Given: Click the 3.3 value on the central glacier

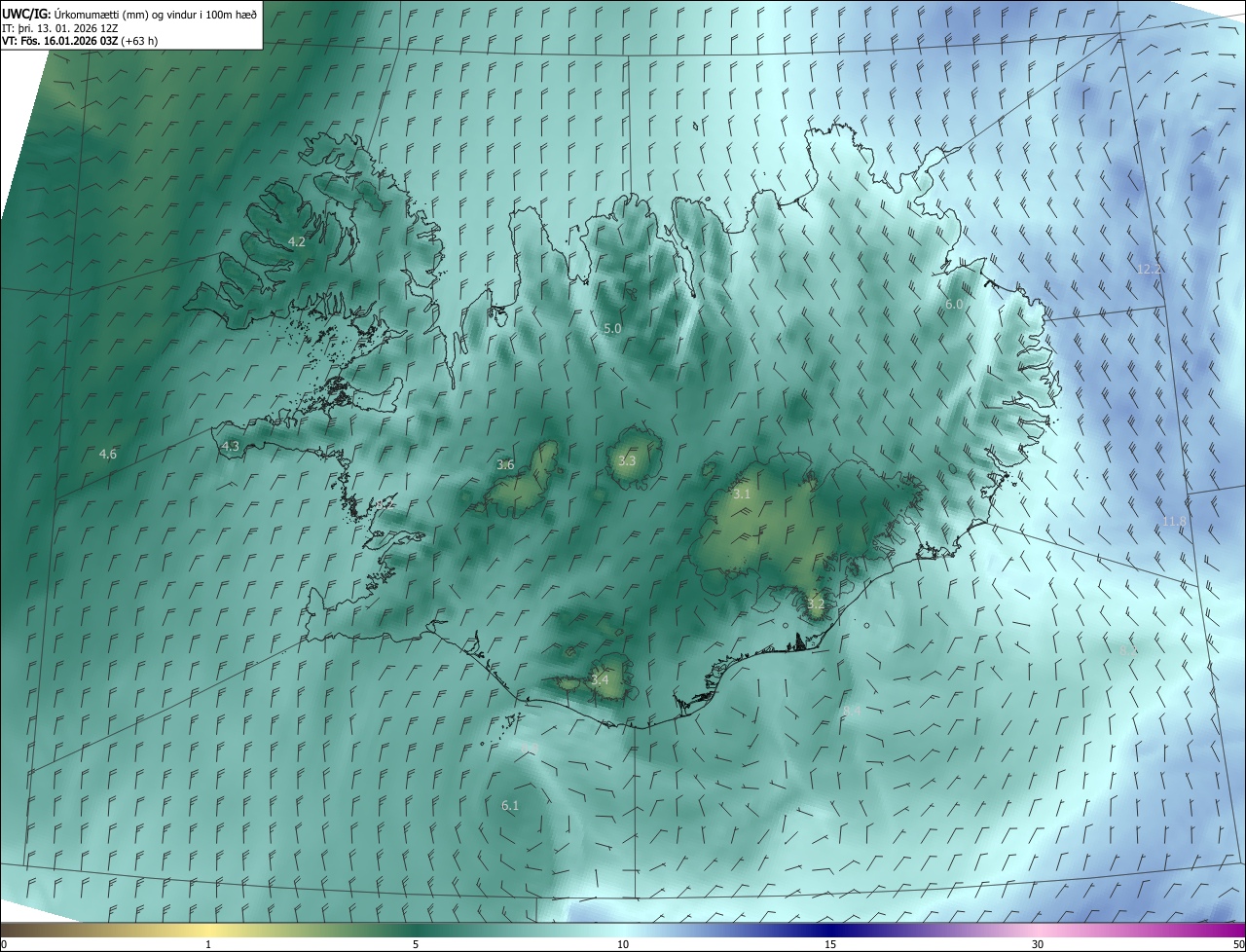Looking at the screenshot, I should [626, 460].
